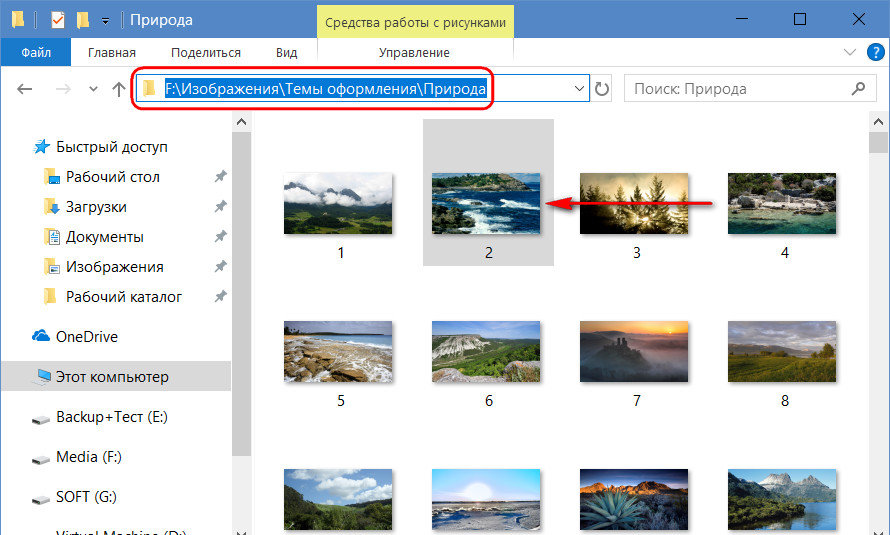Screen dimensions: 890x535
Task: Click the Properties quick access toolbar icon
Action: click(x=57, y=20)
